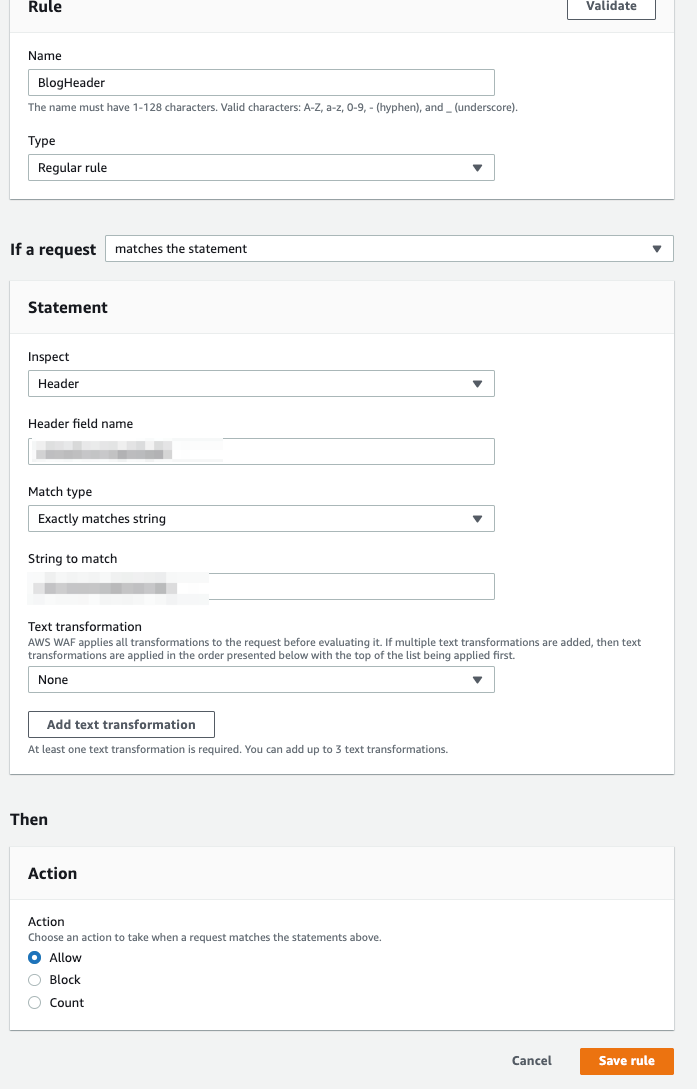Click the Statement section heading
Viewport: 697px width, 1089px height.
click(67, 308)
